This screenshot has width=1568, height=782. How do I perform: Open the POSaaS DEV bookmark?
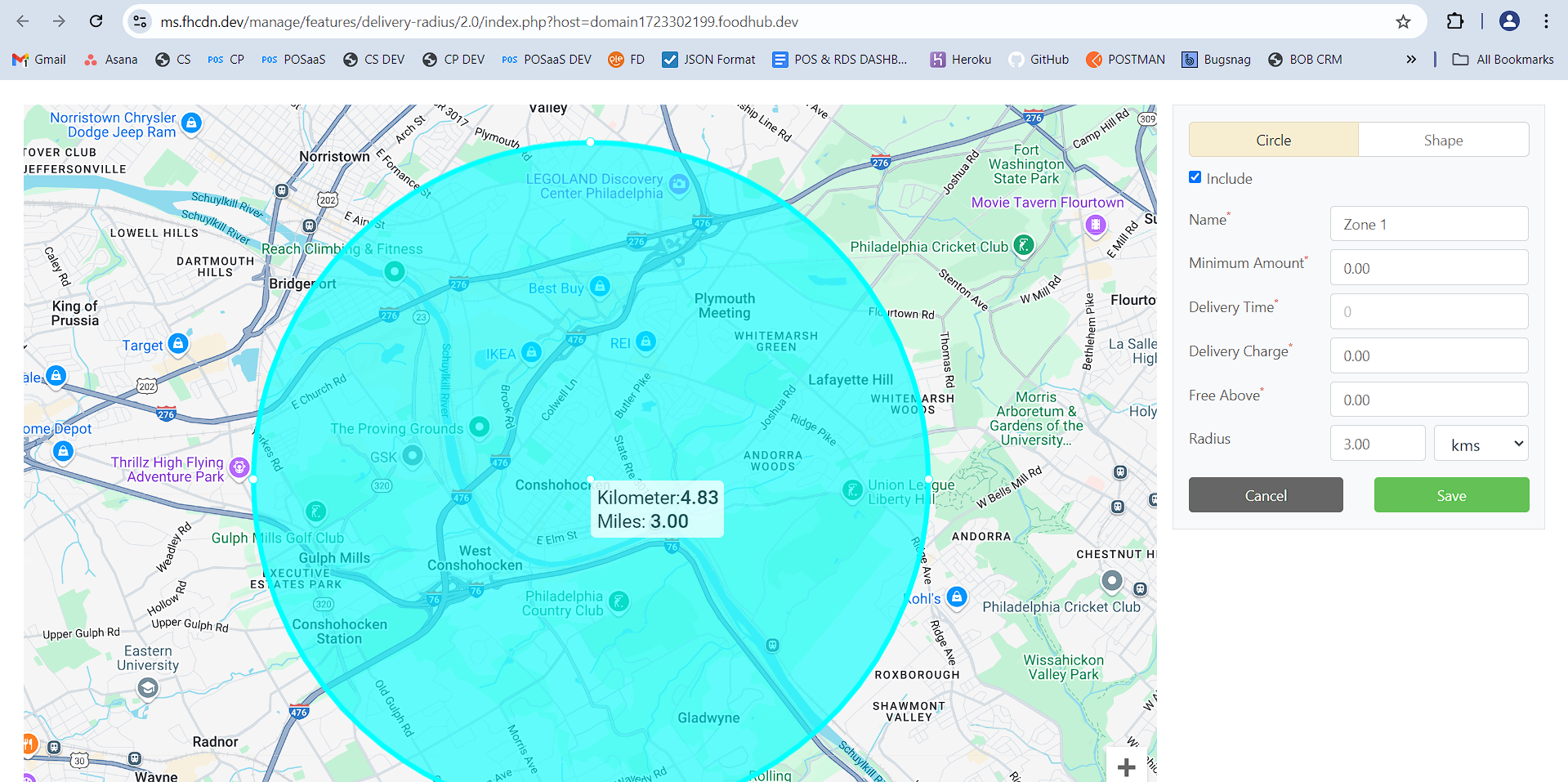[x=547, y=60]
